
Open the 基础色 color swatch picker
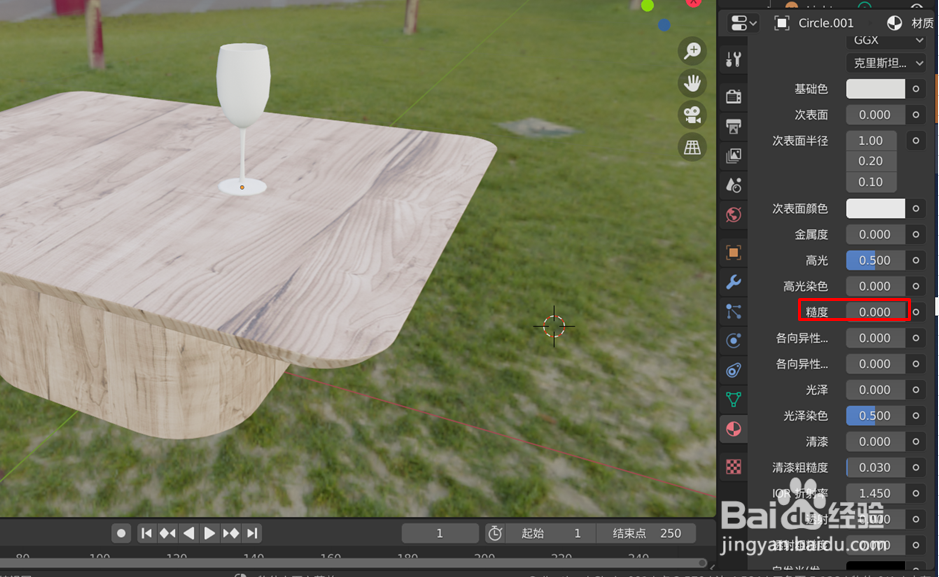[874, 88]
